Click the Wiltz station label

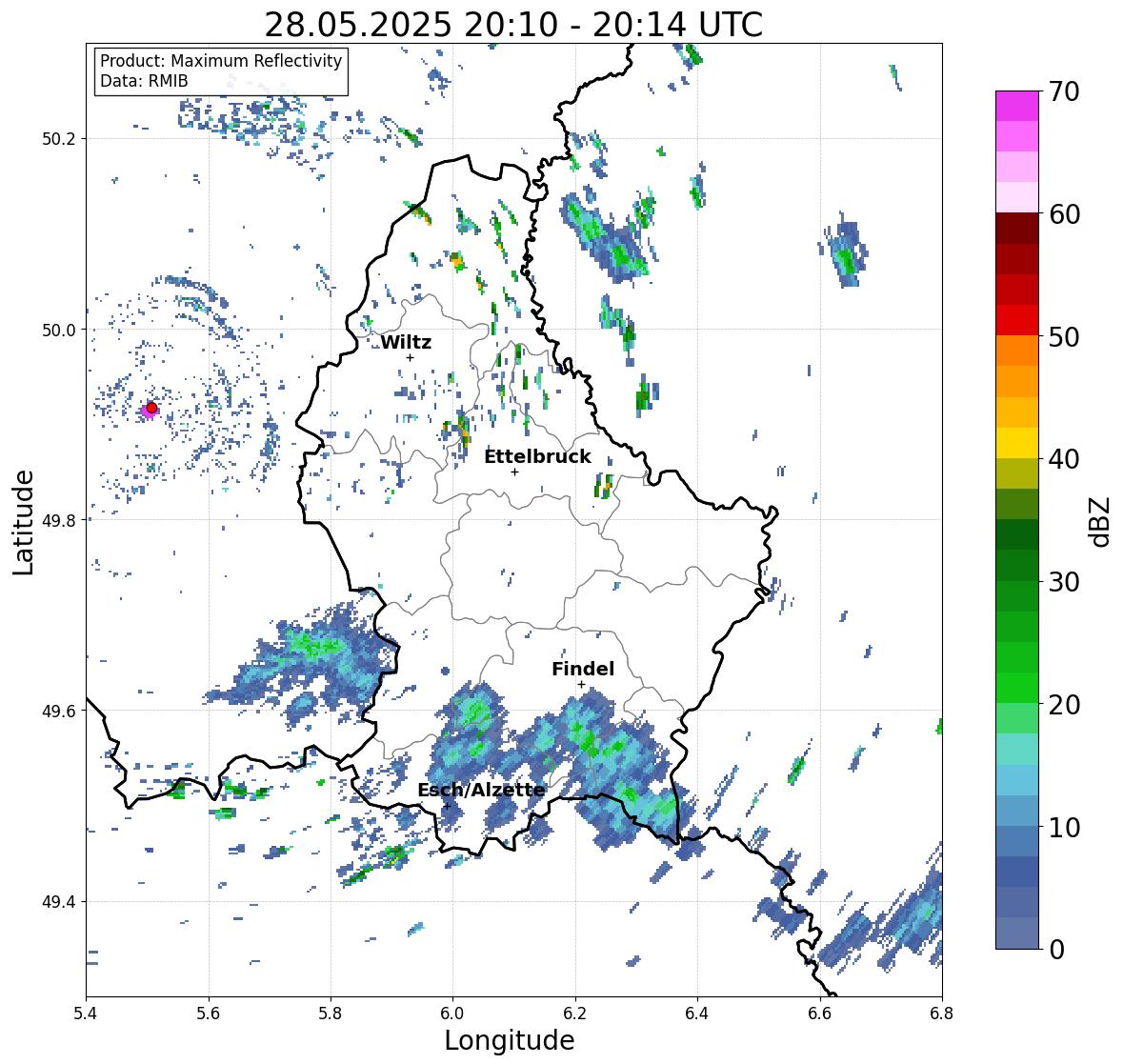point(406,342)
